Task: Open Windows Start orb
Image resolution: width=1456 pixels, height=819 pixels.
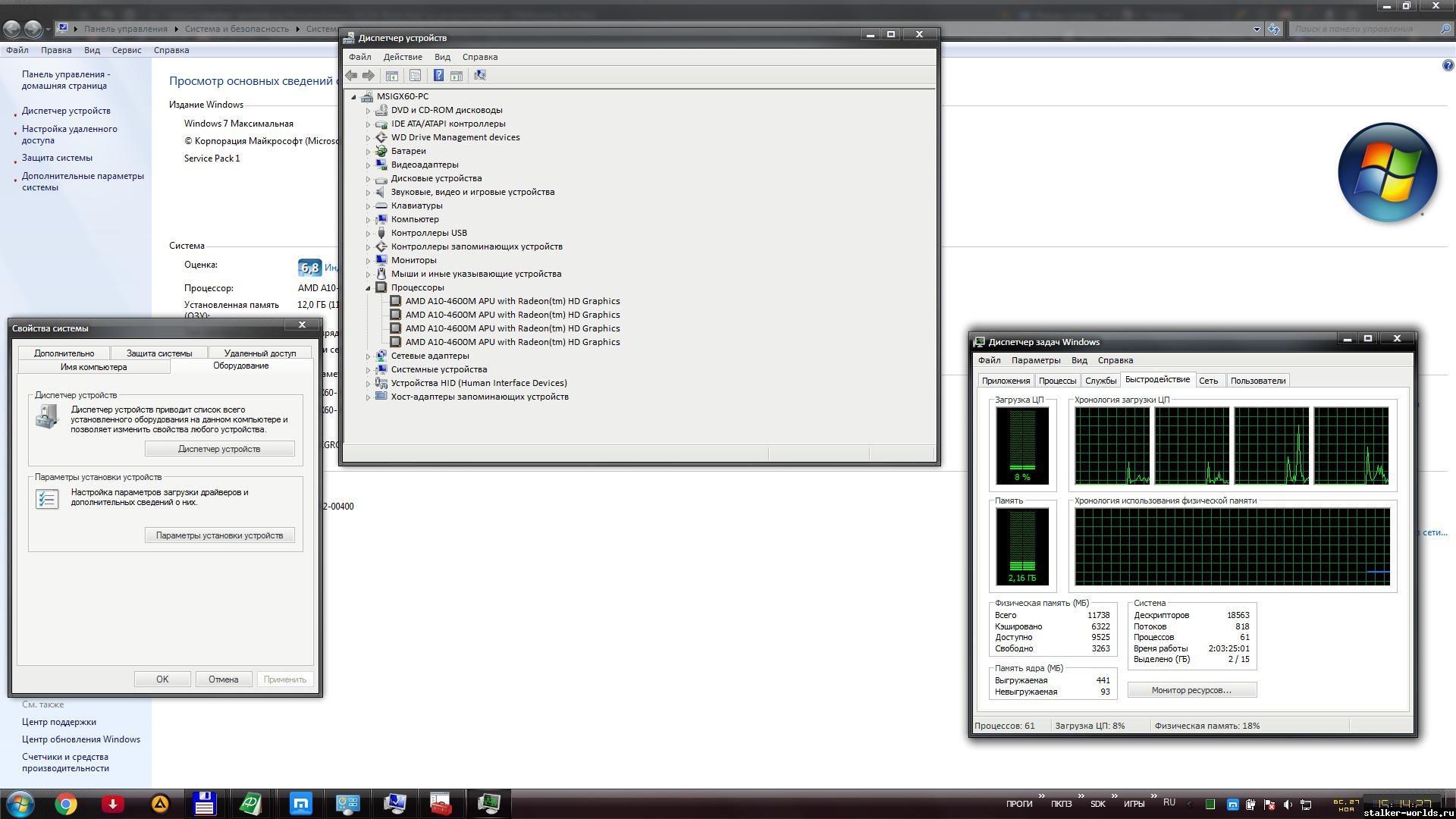Action: coord(20,804)
